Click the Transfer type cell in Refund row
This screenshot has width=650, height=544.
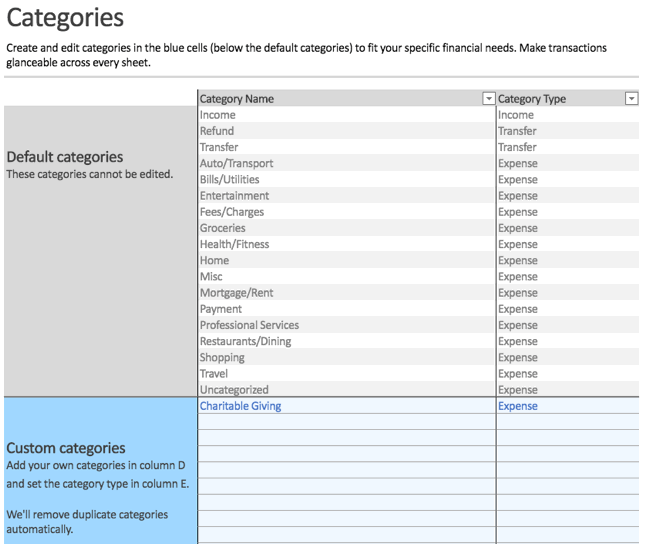(x=517, y=131)
